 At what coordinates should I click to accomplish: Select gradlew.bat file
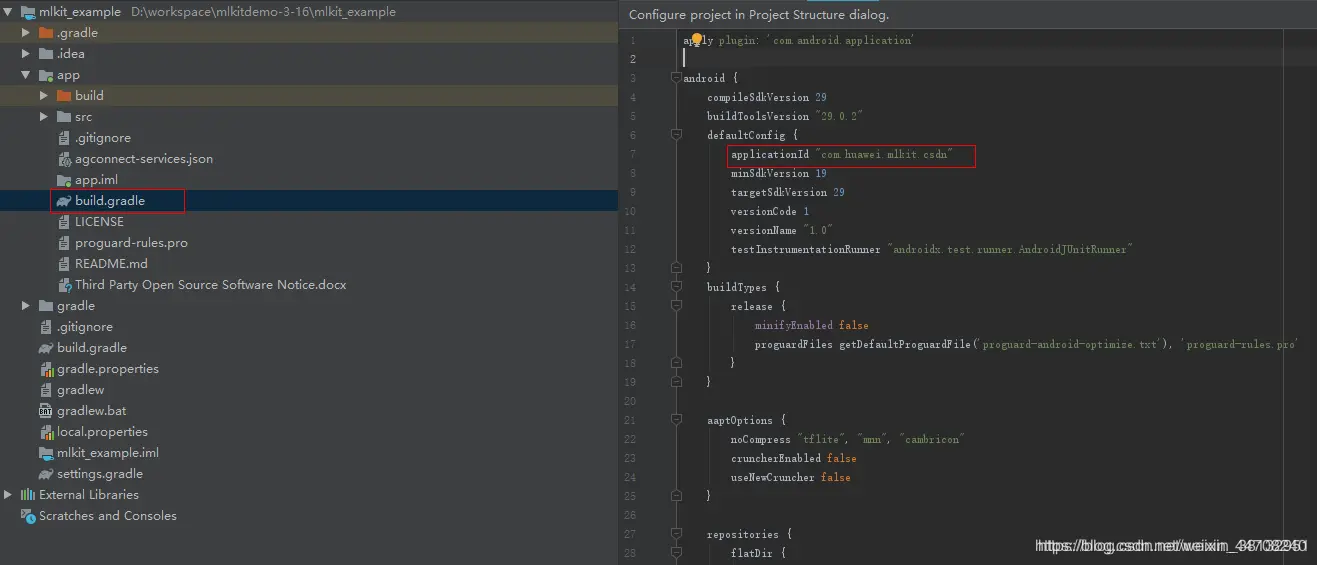pyautogui.click(x=92, y=411)
